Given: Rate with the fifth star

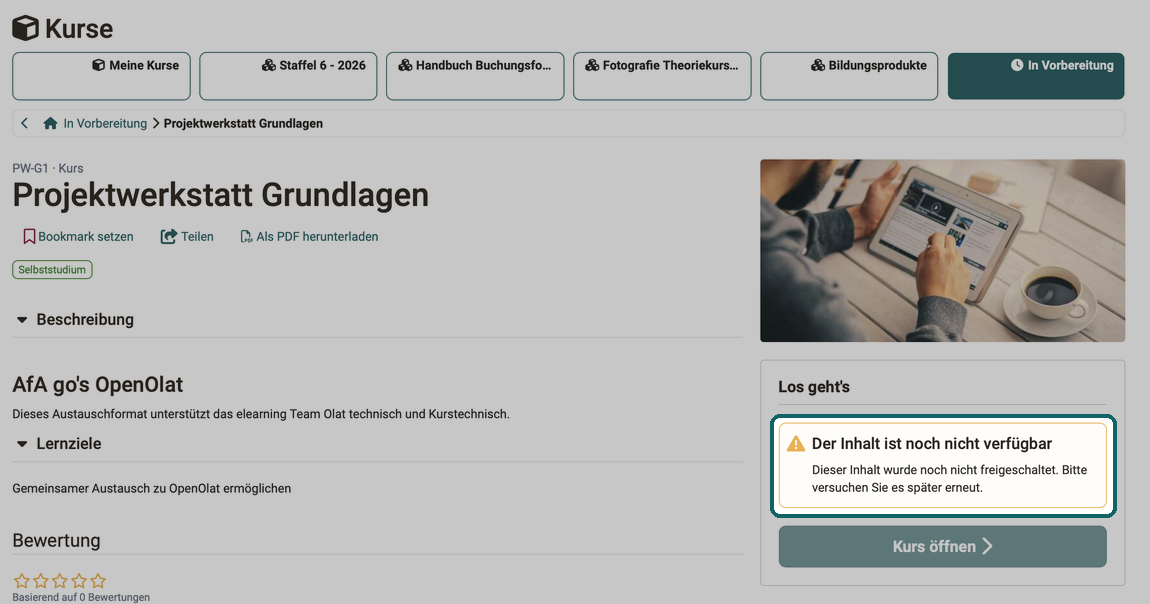Looking at the screenshot, I should tap(98, 581).
